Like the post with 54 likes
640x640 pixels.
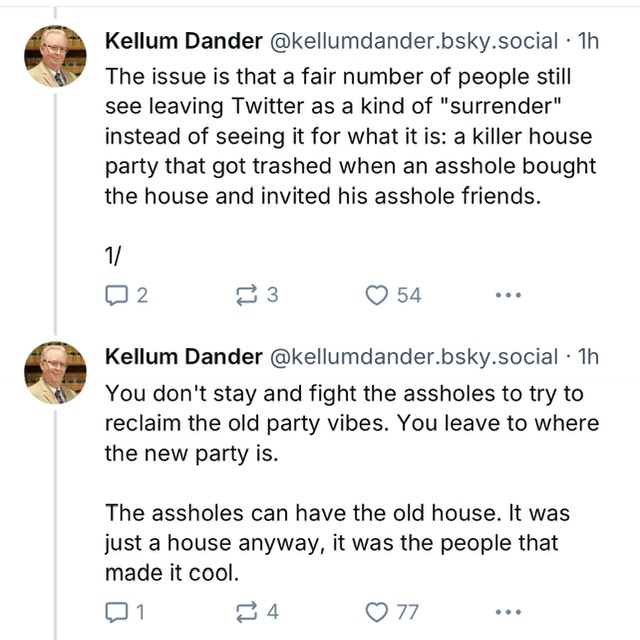[x=378, y=295]
